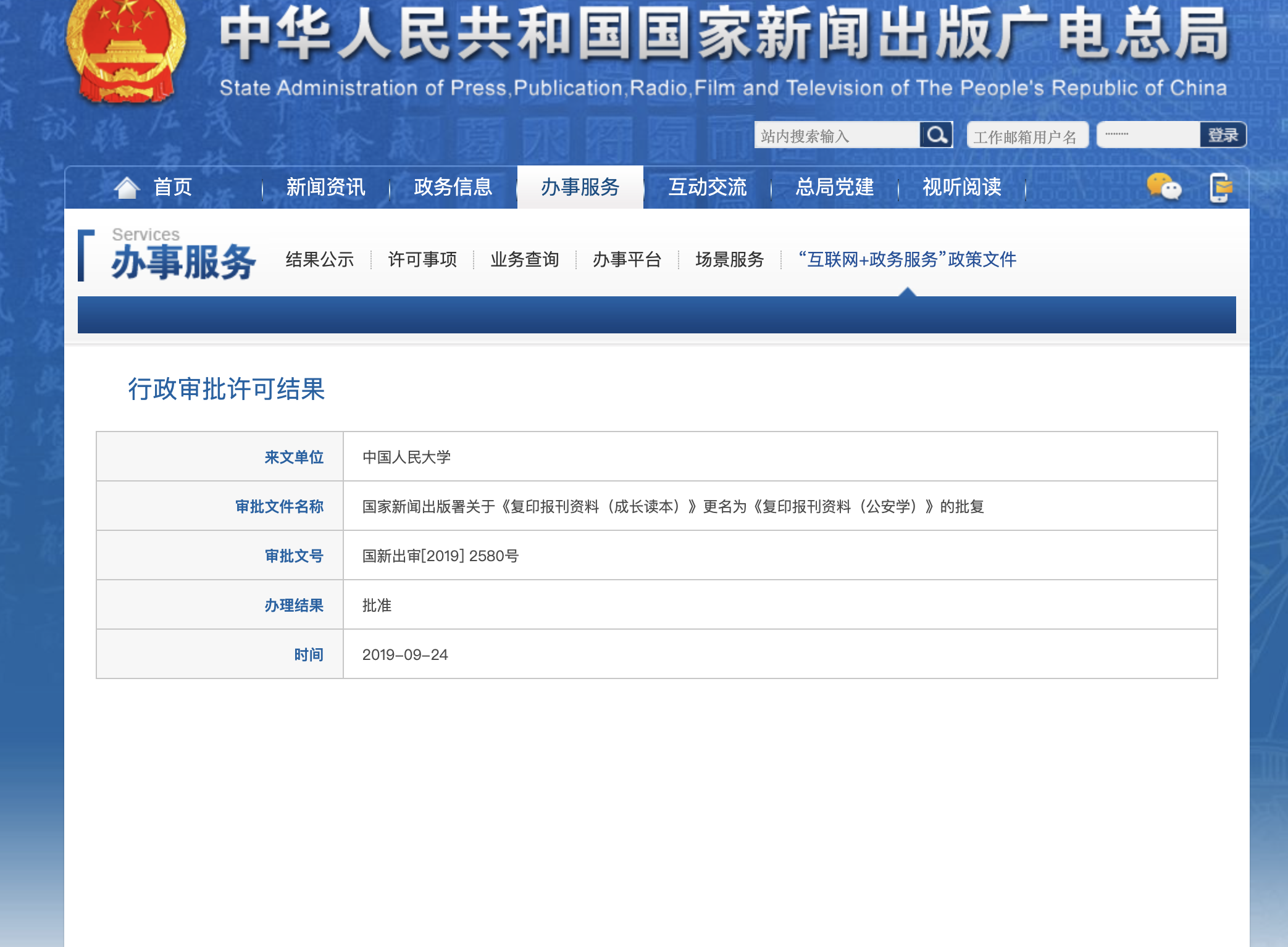This screenshot has height=947, width=1288.
Task: Focus the 站内搜索输入 search field
Action: tap(837, 135)
